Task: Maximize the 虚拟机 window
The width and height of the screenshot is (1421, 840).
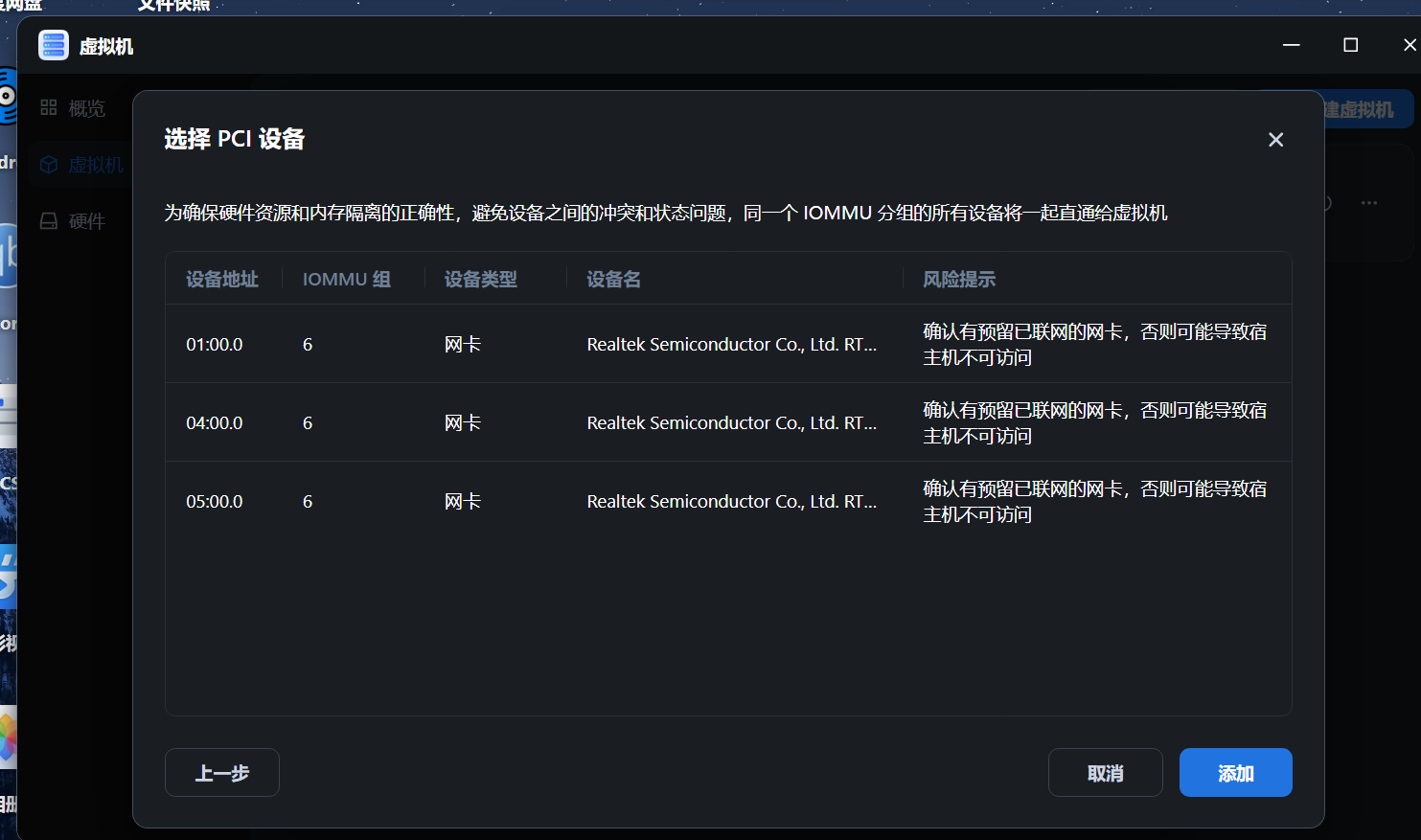Action: pyautogui.click(x=1351, y=45)
